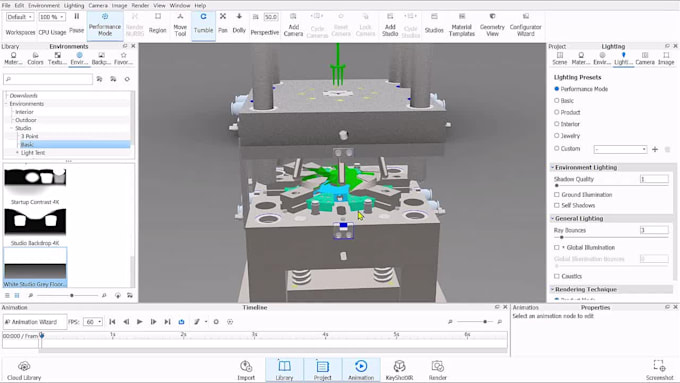Jump to the animation end
Screen dimensions: 680x383
pos(167,322)
